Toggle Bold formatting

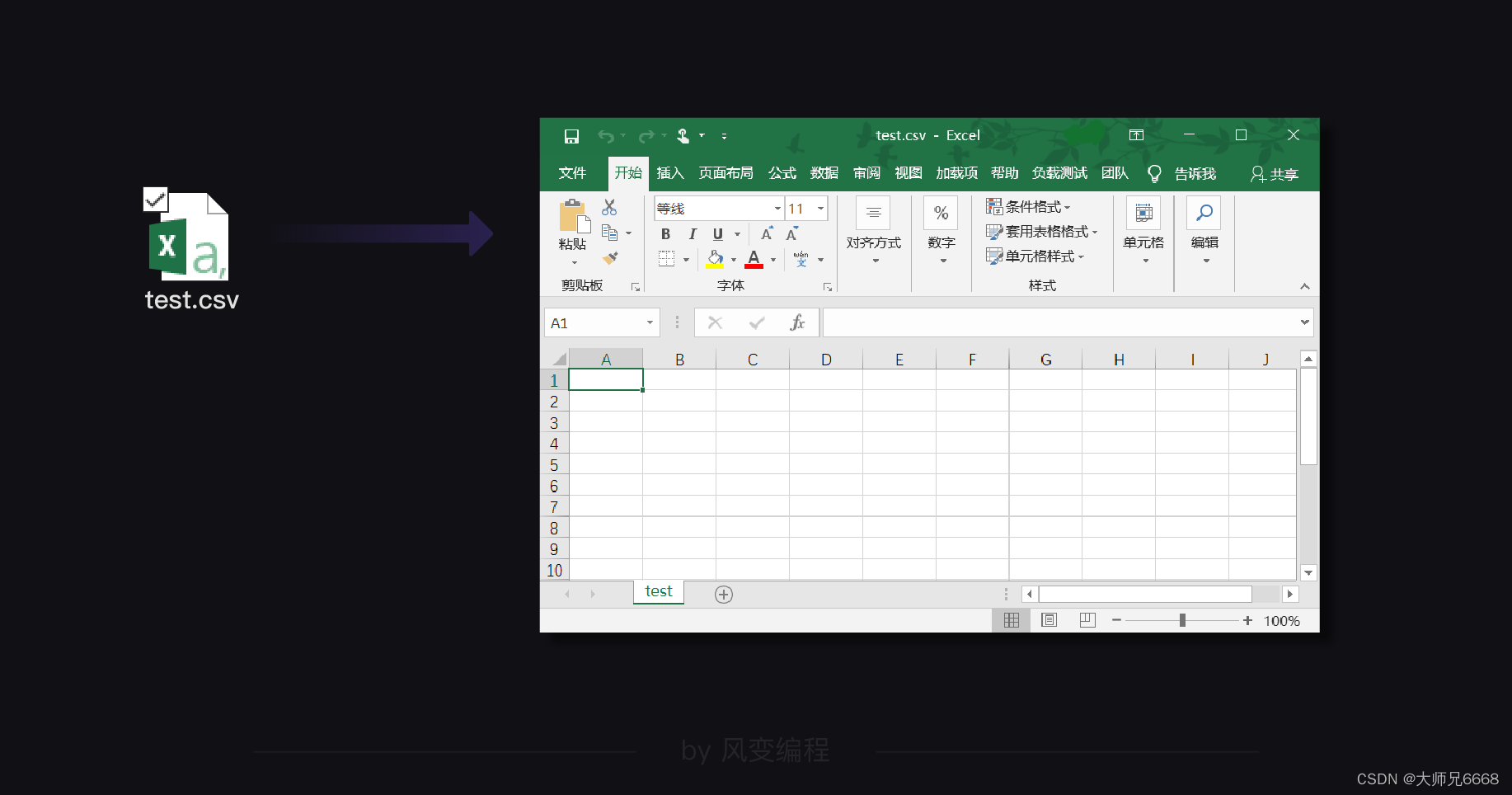tap(665, 234)
